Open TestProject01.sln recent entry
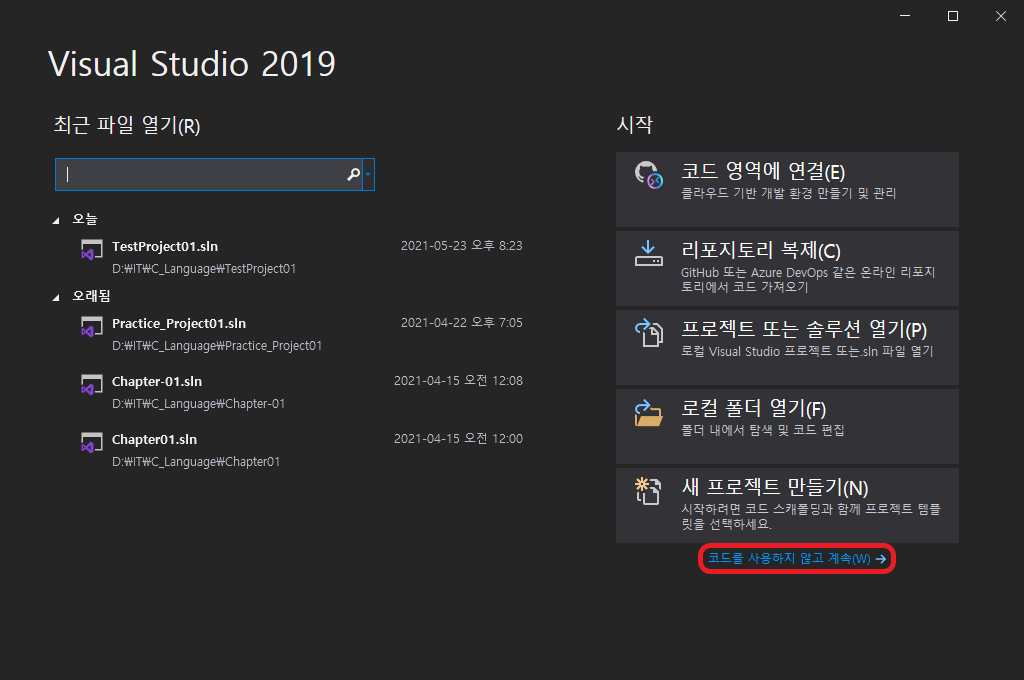Viewport: 1024px width, 680px height. tap(301, 257)
